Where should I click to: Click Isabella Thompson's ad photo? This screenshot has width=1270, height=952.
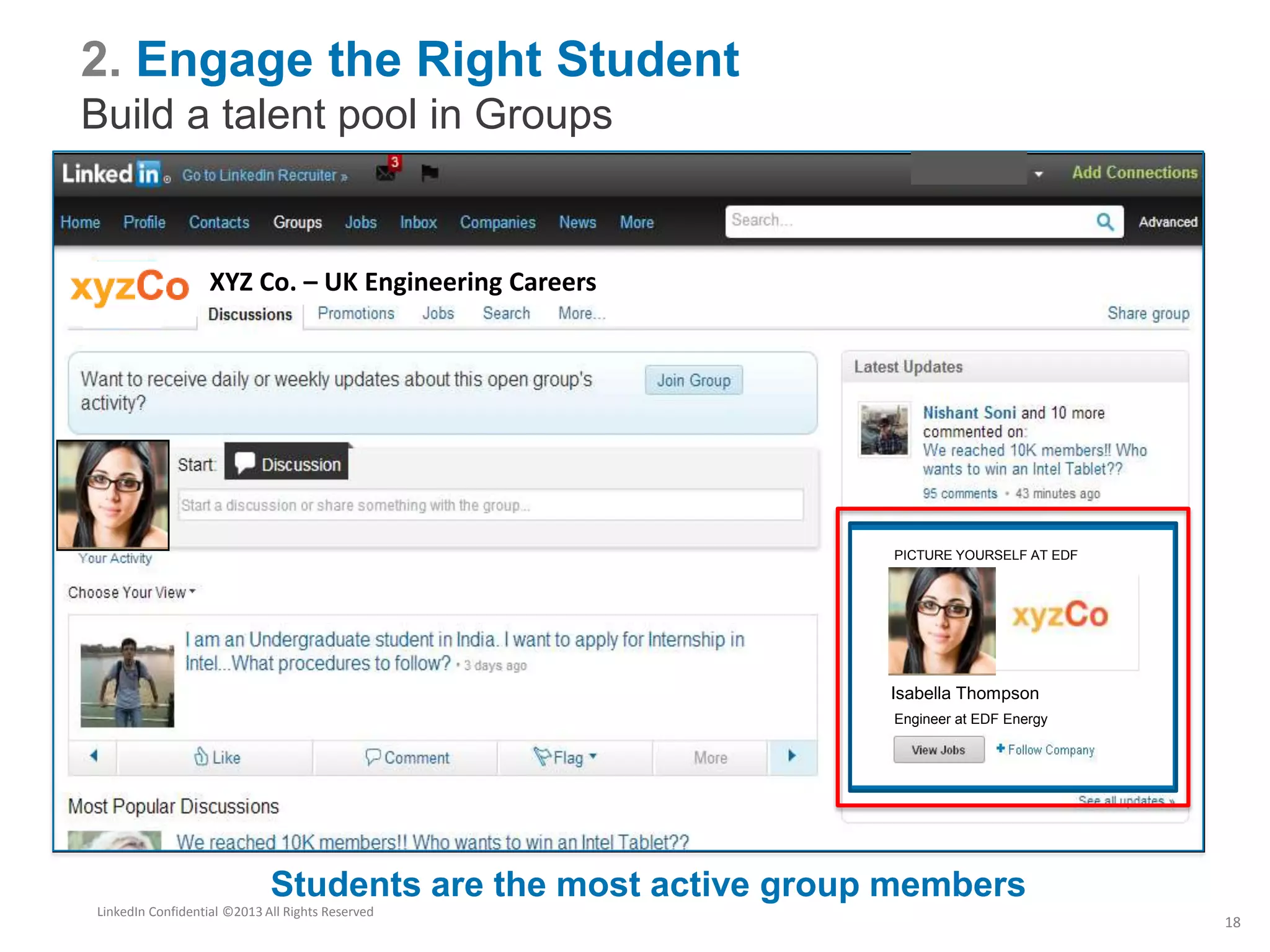point(942,620)
